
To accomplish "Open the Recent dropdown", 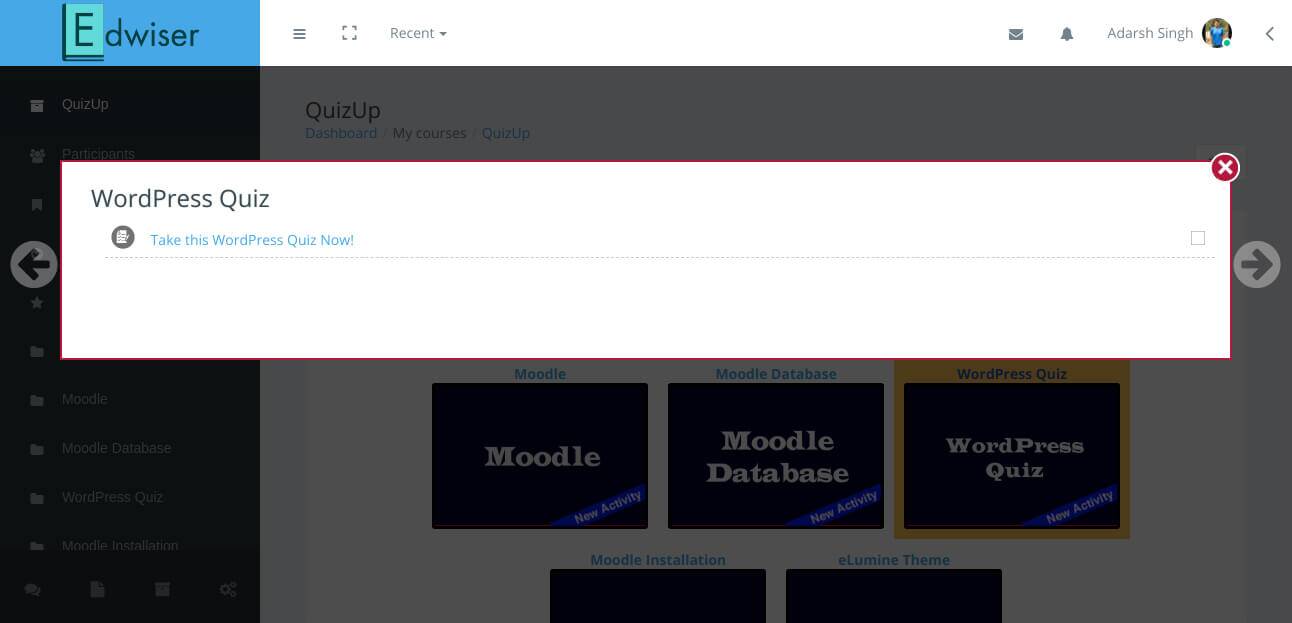I will tap(418, 33).
